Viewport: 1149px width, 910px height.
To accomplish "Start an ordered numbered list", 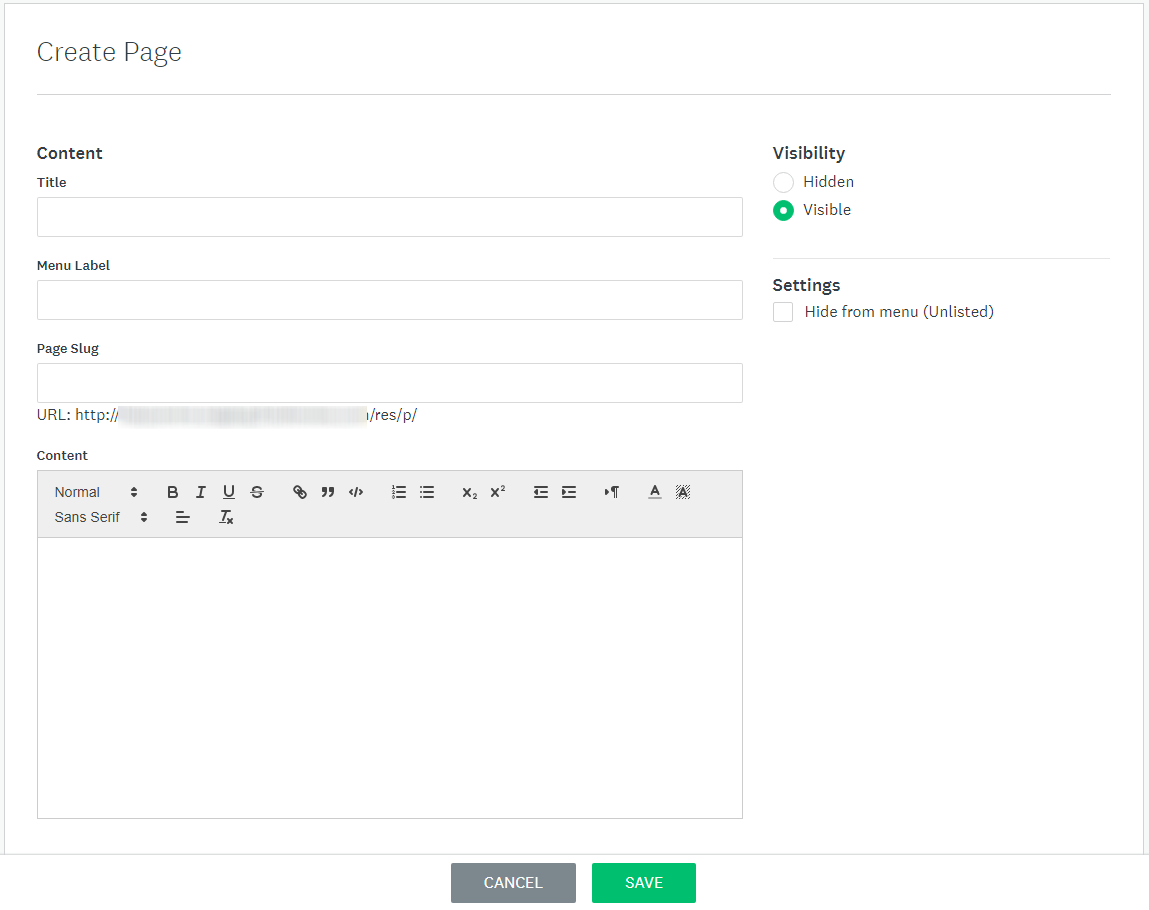I will pyautogui.click(x=399, y=492).
